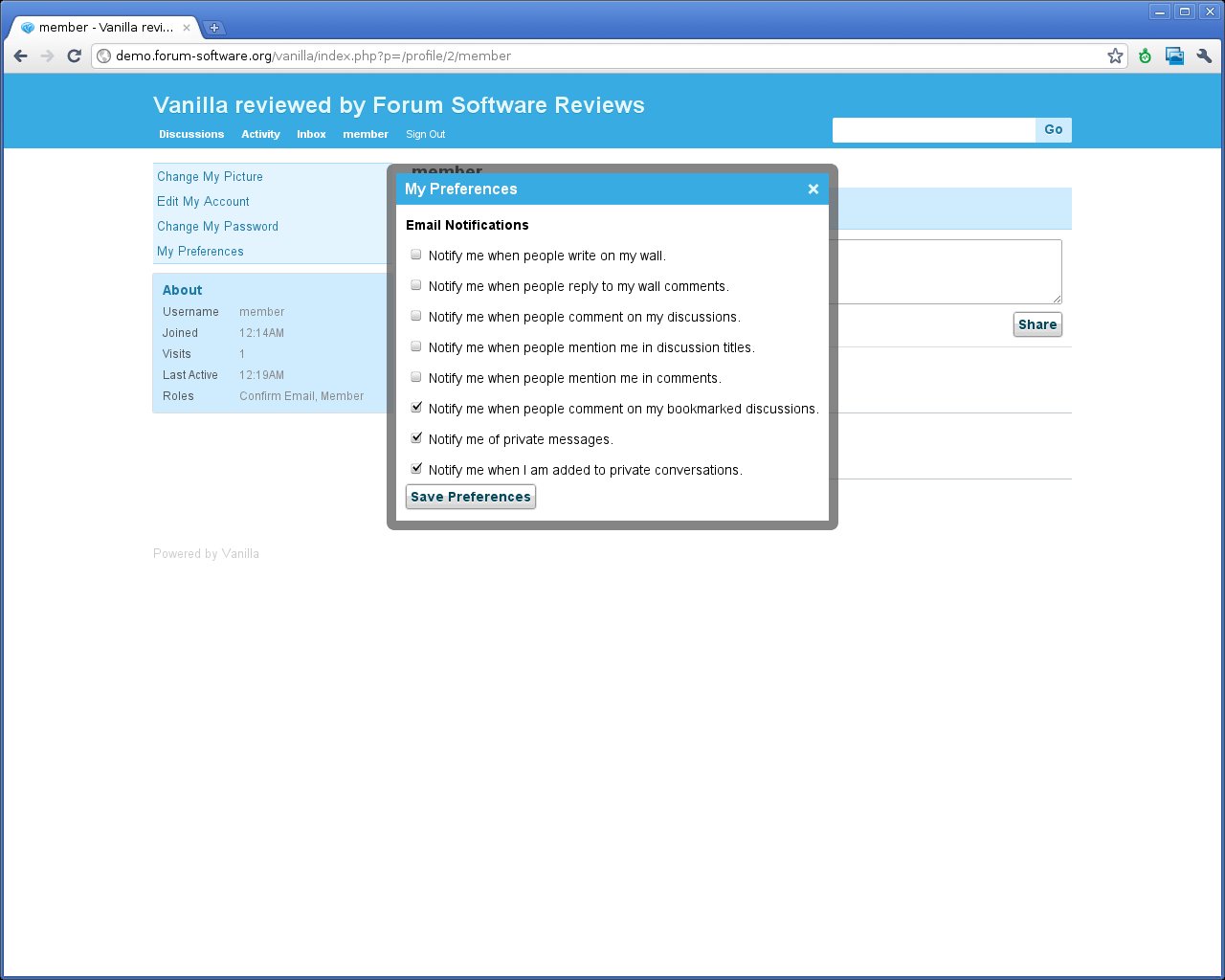
Task: Check notify when people reply to wall comments
Action: pos(416,285)
